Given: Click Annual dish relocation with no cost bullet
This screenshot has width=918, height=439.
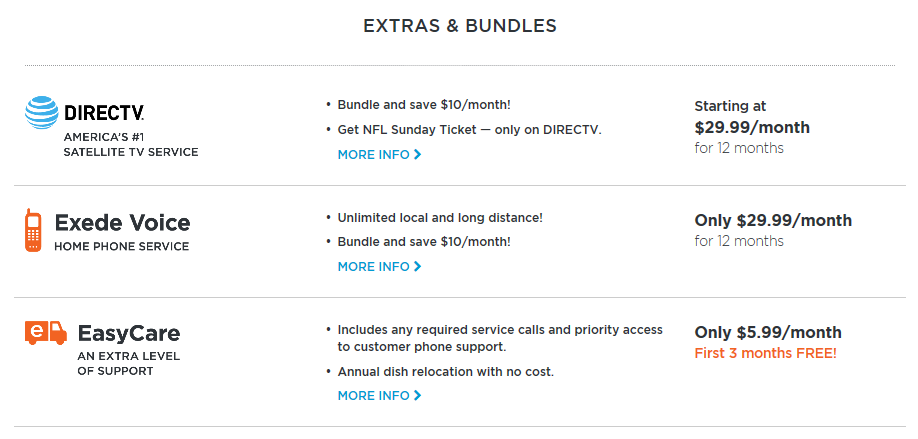Looking at the screenshot, I should (446, 372).
